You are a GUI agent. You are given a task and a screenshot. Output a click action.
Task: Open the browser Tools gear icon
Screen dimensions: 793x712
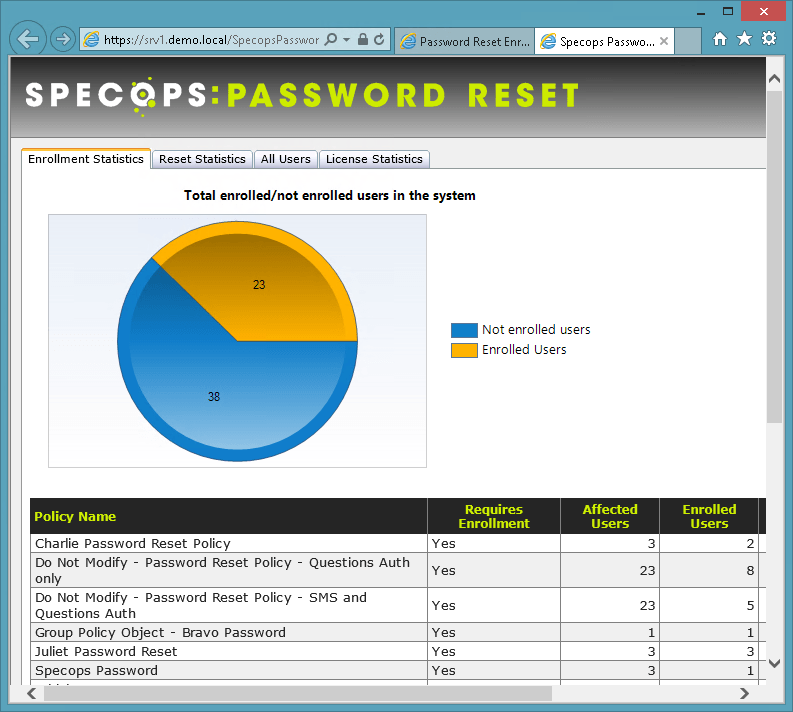coord(768,39)
